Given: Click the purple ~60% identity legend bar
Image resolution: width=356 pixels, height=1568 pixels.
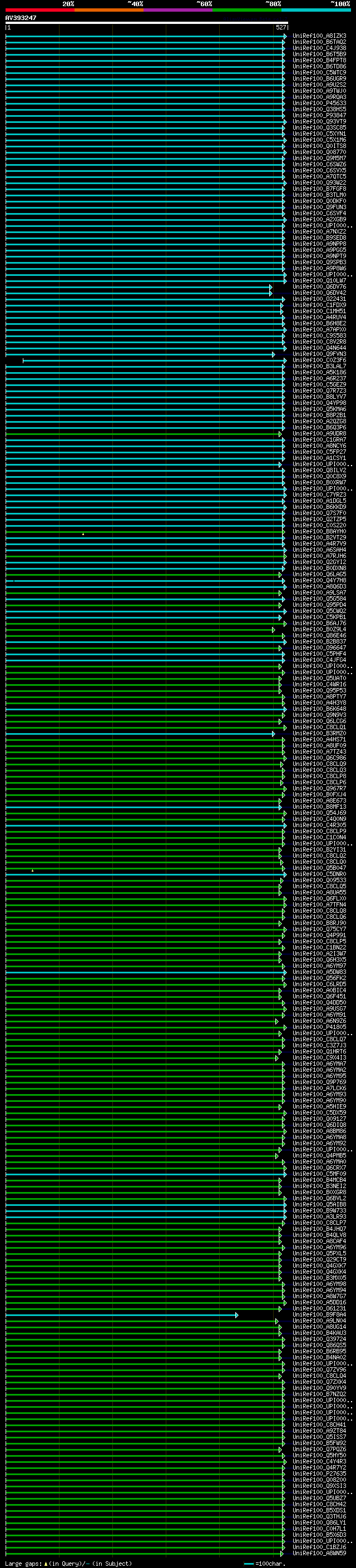Looking at the screenshot, I should 179,10.
